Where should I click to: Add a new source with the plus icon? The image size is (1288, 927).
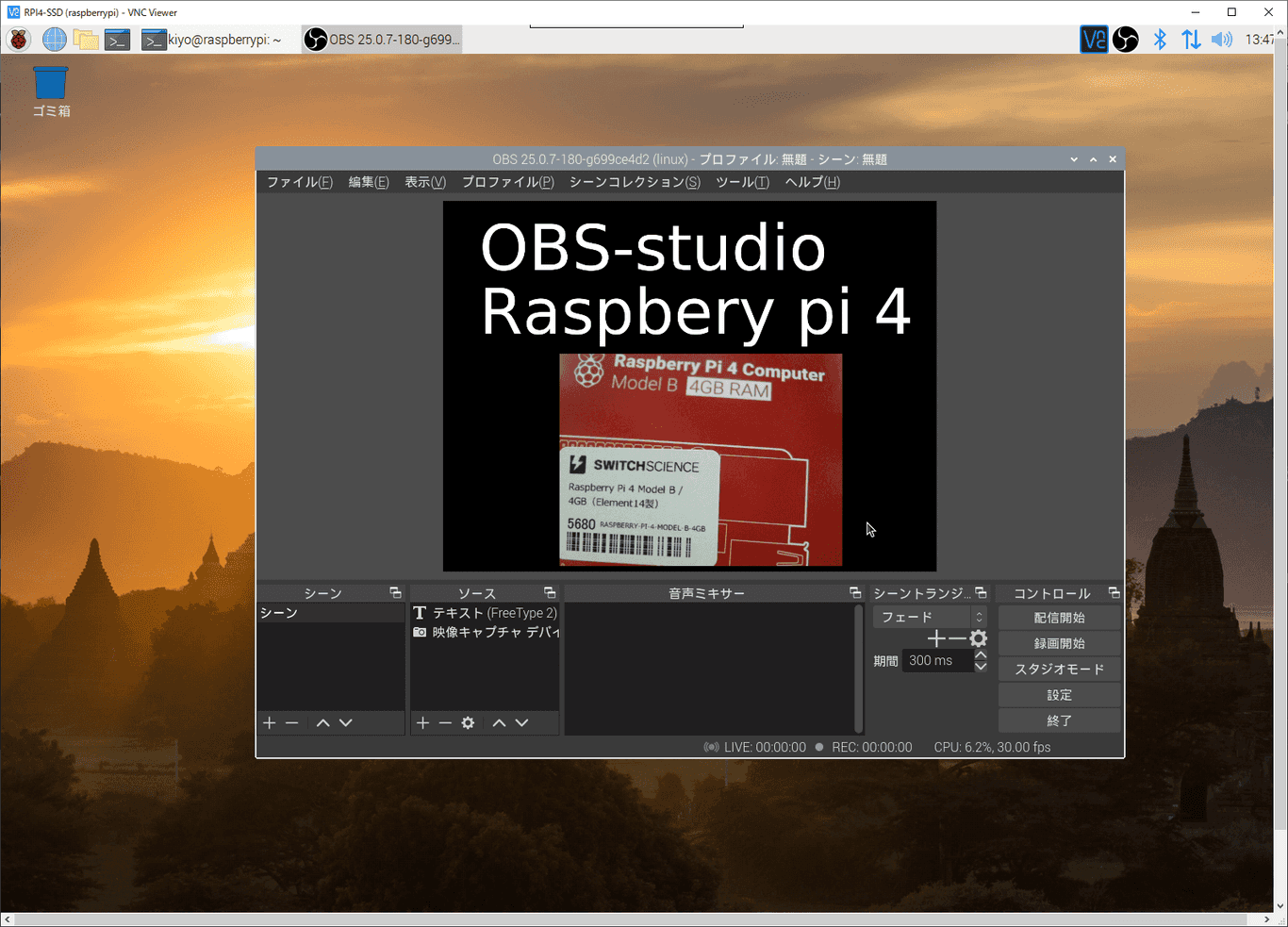click(422, 722)
